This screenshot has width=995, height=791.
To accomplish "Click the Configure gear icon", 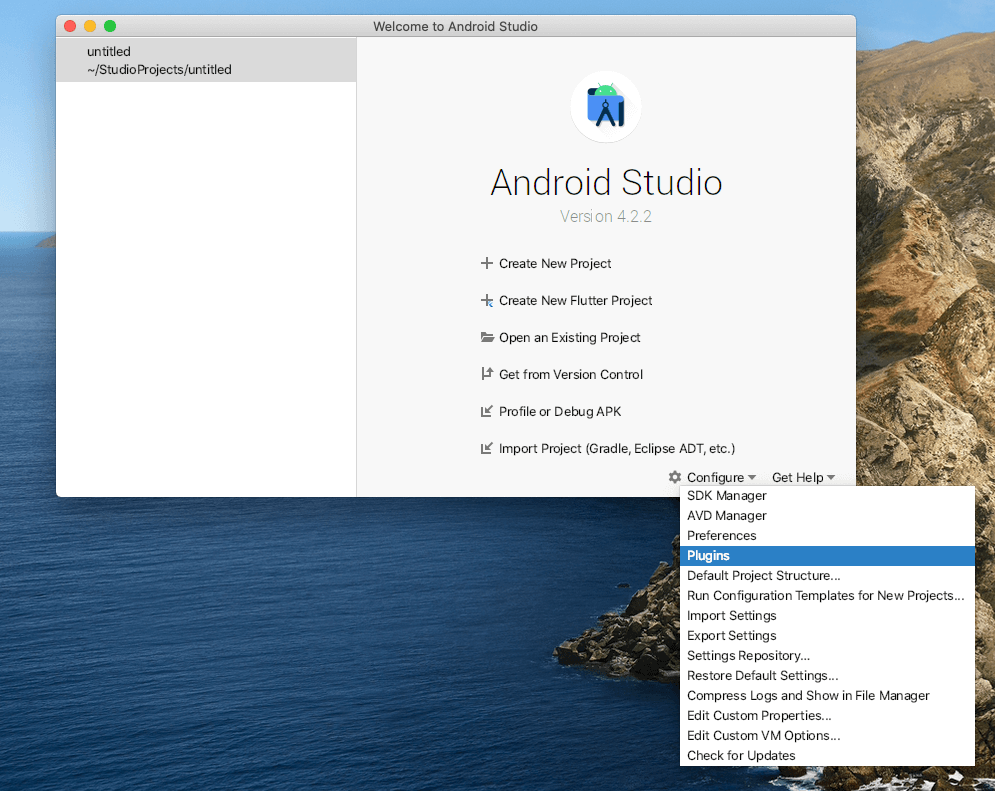I will coord(675,478).
